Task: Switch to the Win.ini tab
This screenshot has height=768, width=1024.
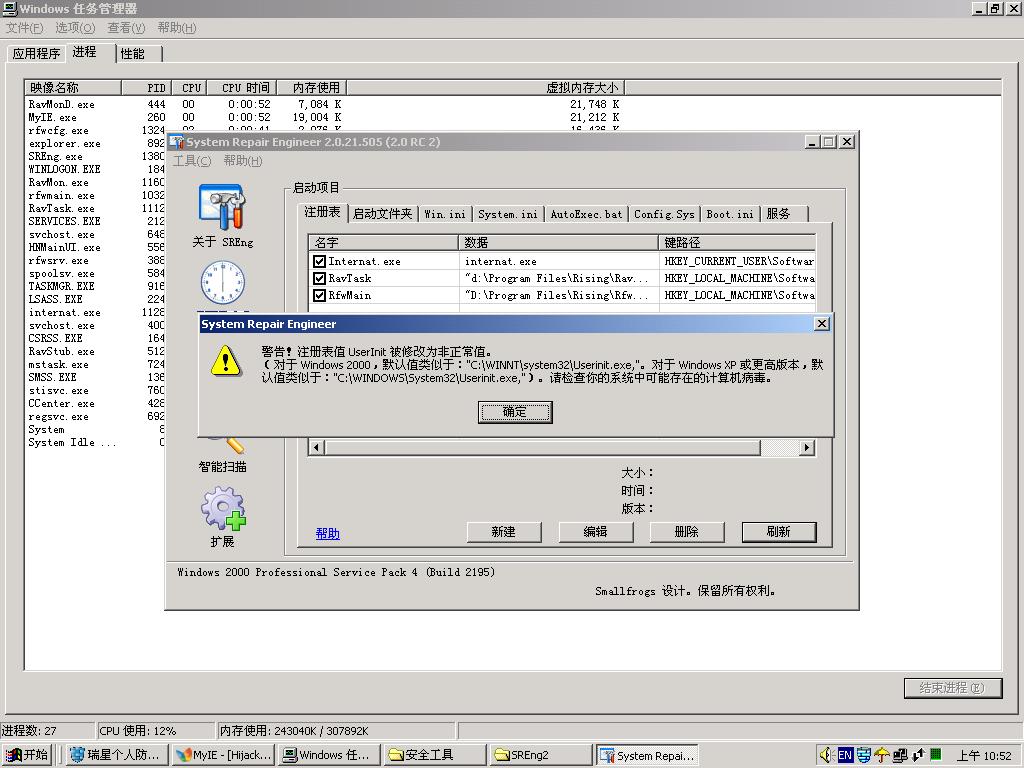Action: tap(445, 214)
